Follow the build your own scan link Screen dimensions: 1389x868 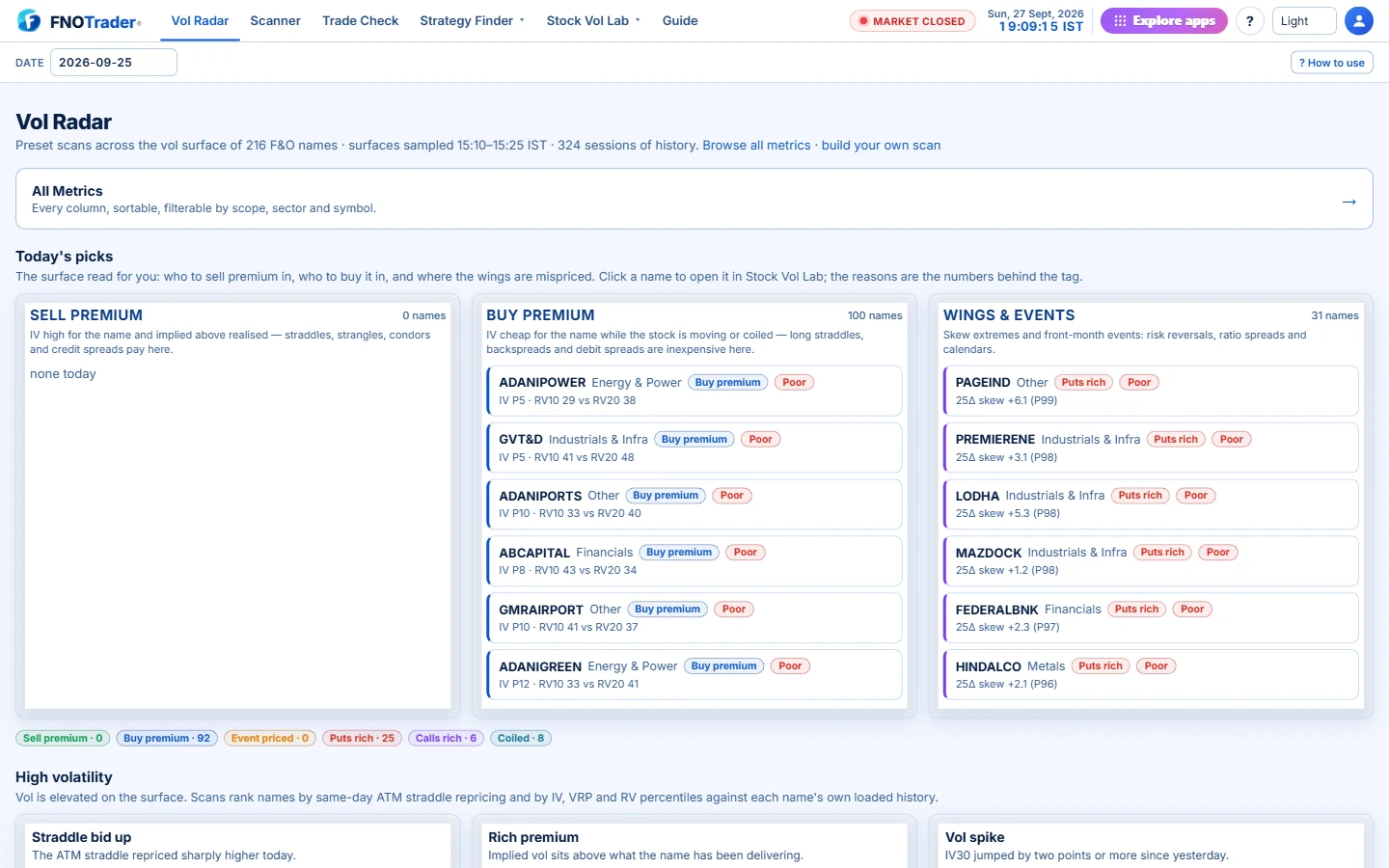(x=881, y=146)
